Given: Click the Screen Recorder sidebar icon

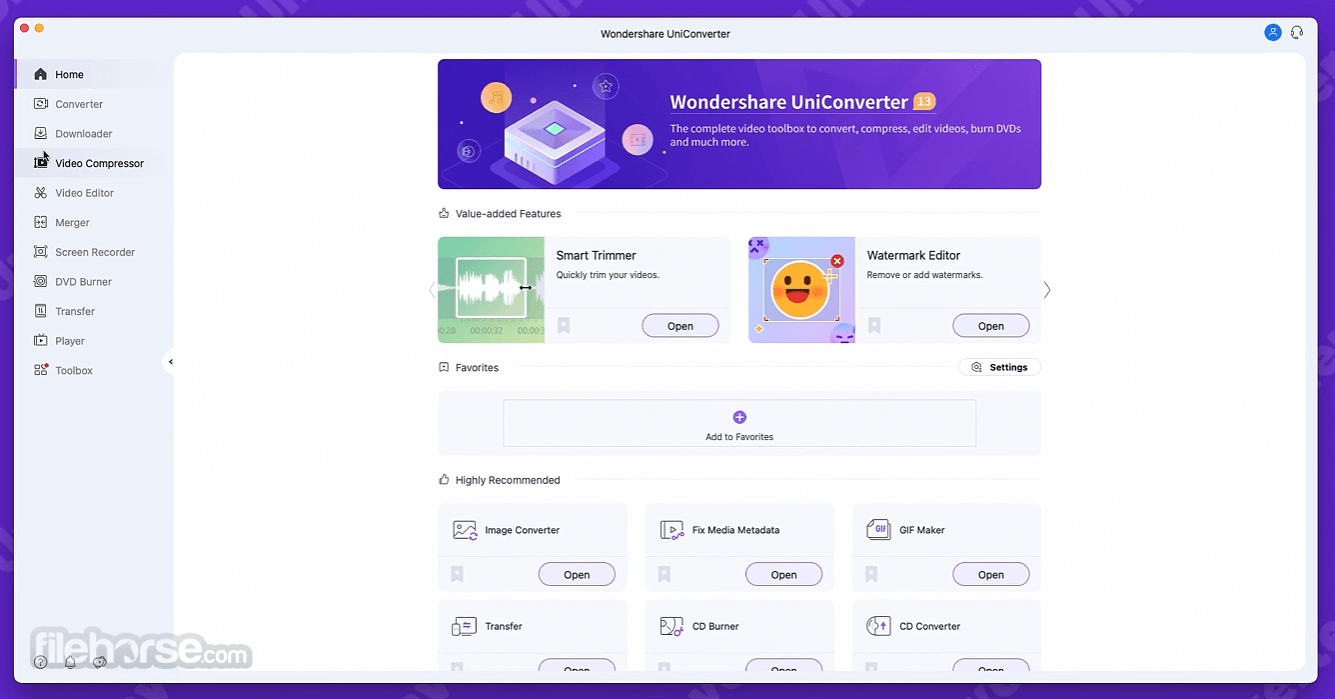Looking at the screenshot, I should (40, 252).
